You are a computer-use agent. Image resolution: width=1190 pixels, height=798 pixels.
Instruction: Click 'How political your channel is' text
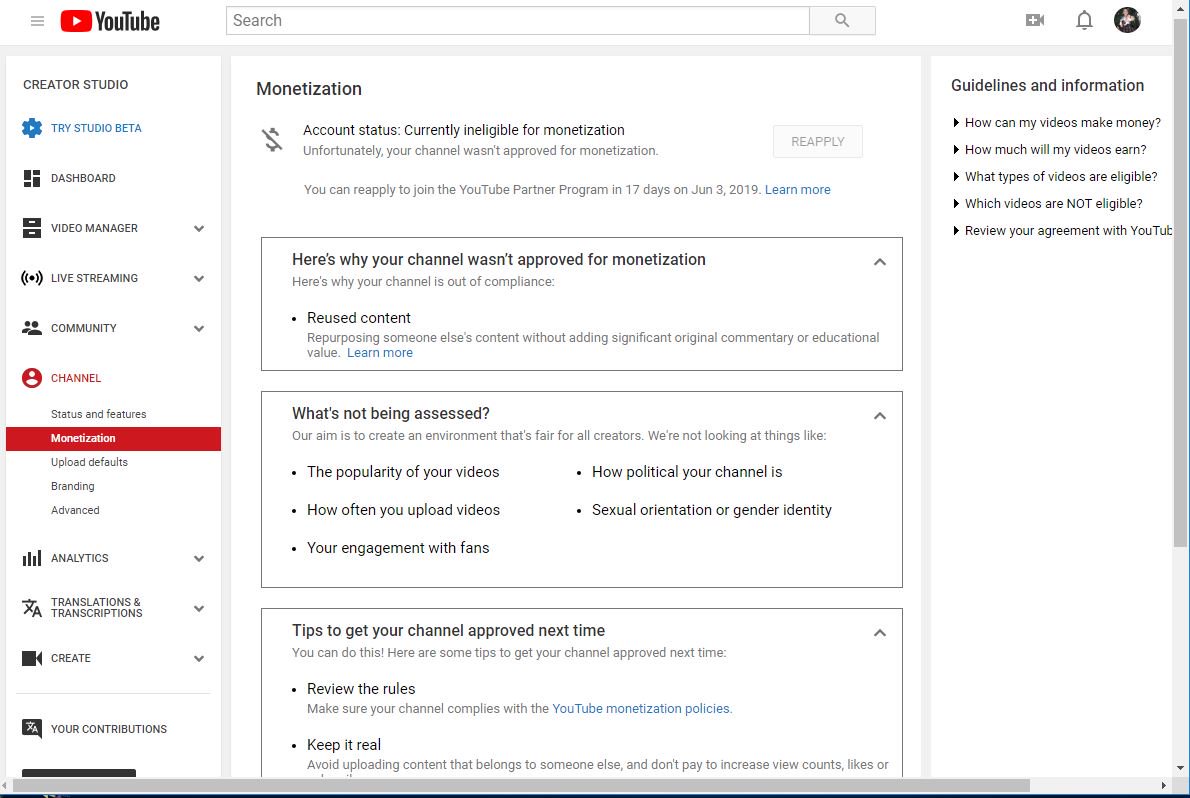(x=687, y=472)
